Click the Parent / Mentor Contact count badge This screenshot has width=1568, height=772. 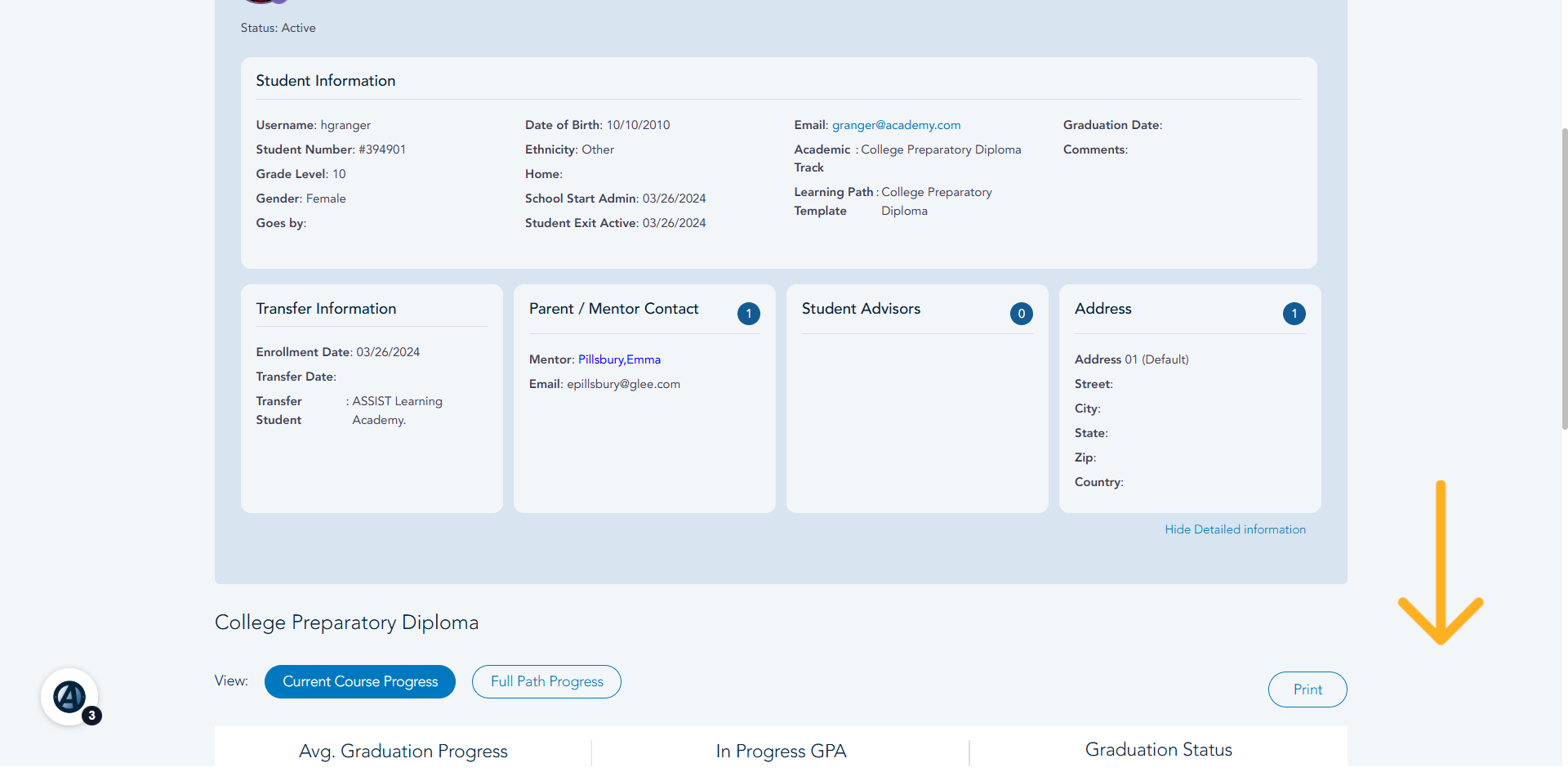click(x=748, y=314)
